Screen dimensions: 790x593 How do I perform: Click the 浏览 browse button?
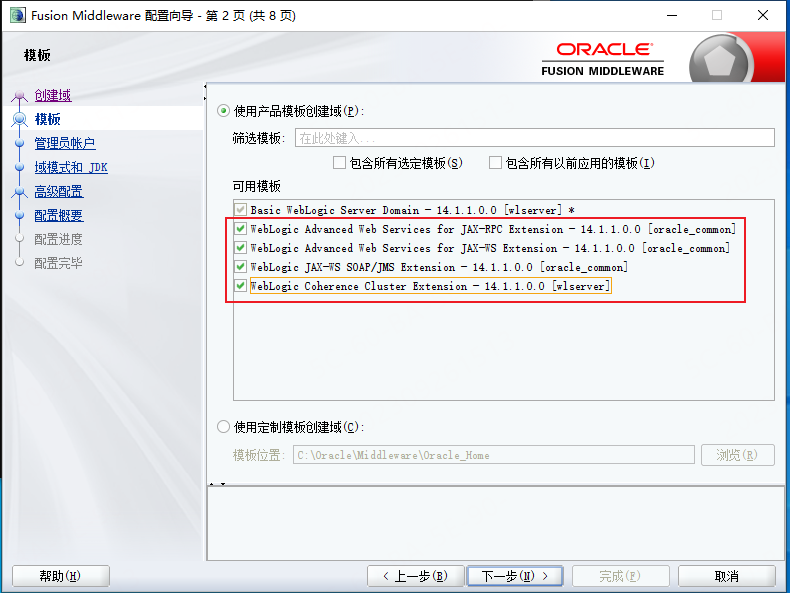click(737, 455)
